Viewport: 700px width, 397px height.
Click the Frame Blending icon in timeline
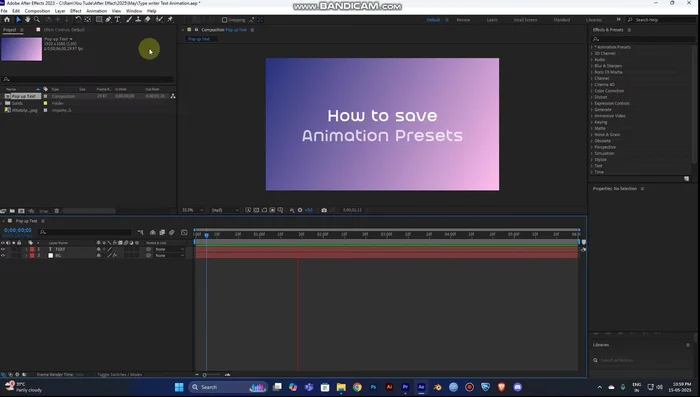tap(162, 232)
